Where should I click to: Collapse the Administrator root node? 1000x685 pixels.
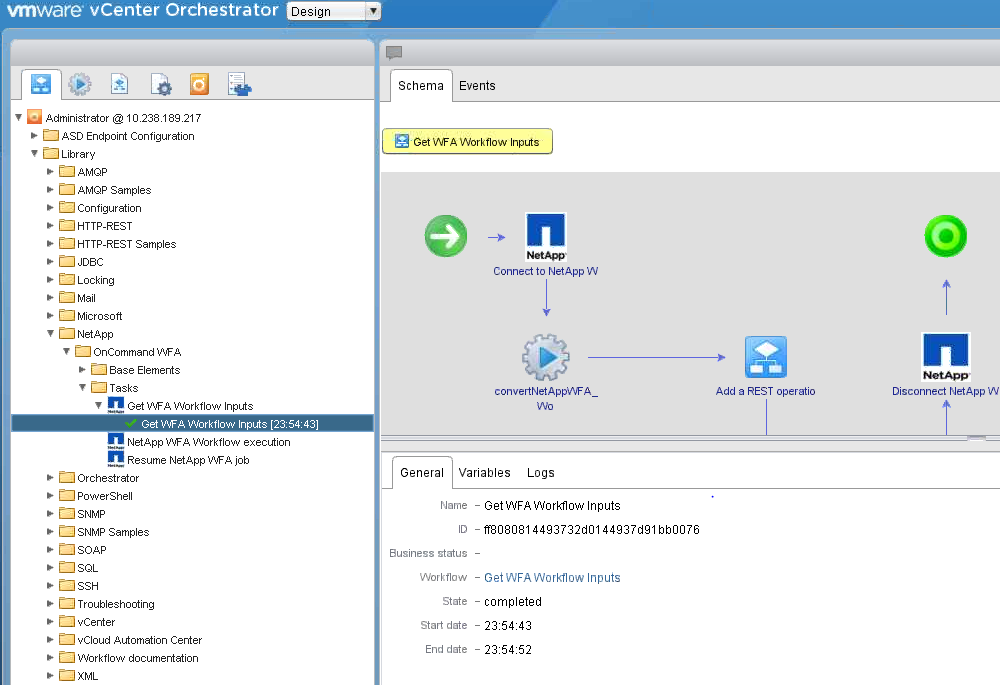click(18, 117)
